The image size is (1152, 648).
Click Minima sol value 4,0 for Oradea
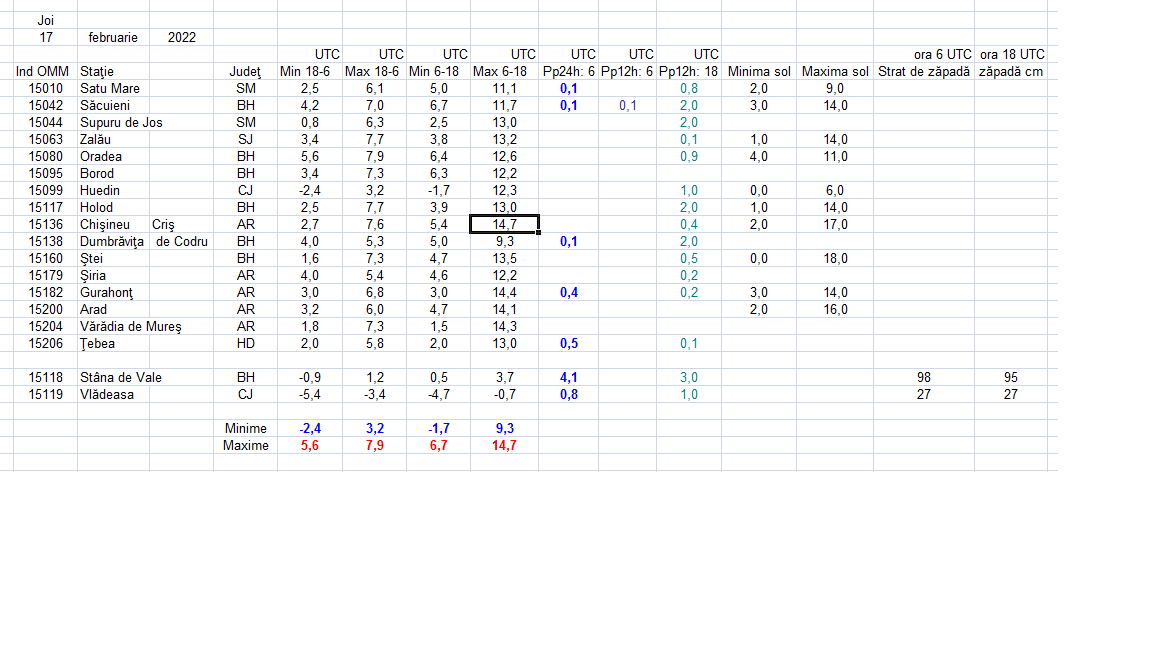click(759, 156)
